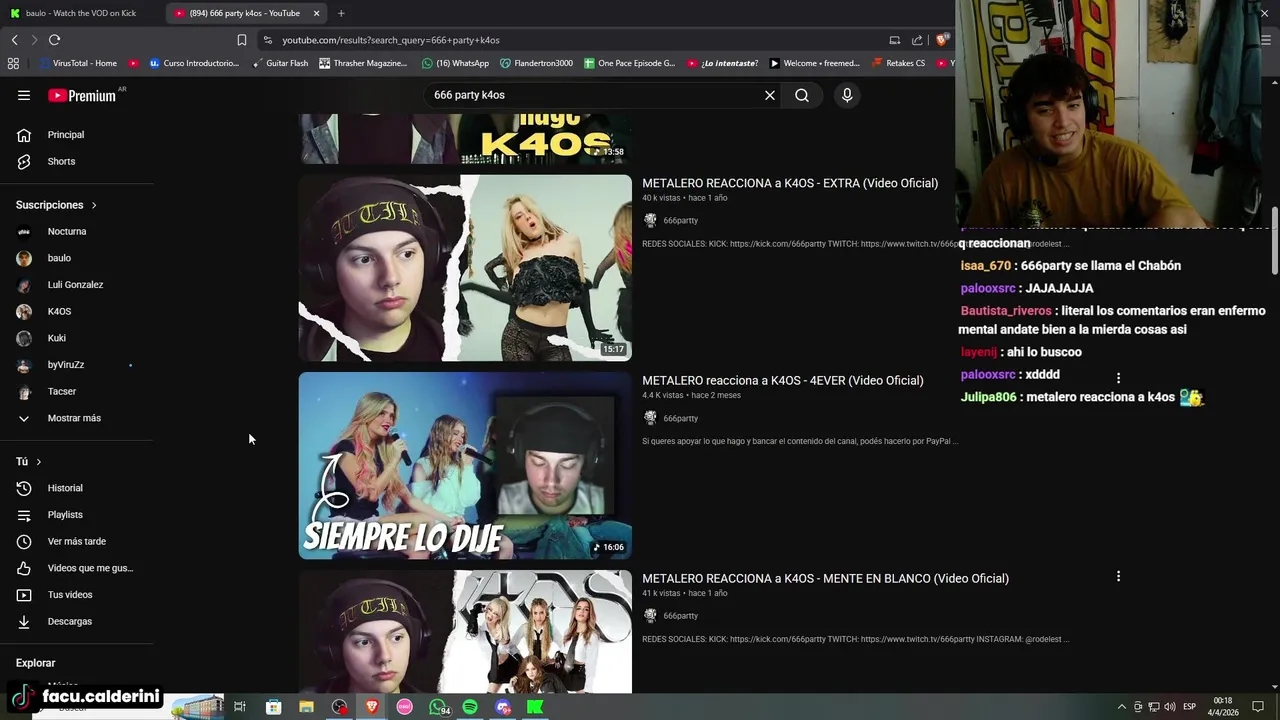Open File Explorer from the taskbar

pos(306,707)
